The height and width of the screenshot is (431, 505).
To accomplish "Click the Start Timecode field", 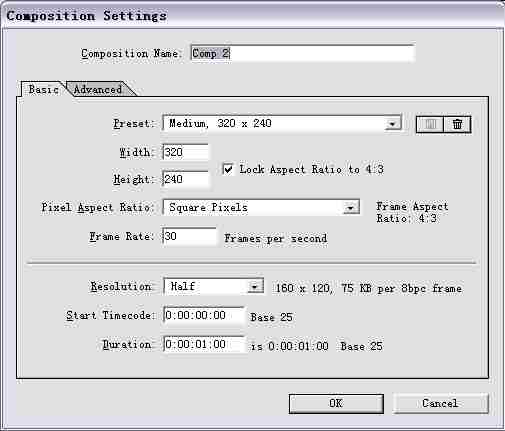I will (204, 315).
